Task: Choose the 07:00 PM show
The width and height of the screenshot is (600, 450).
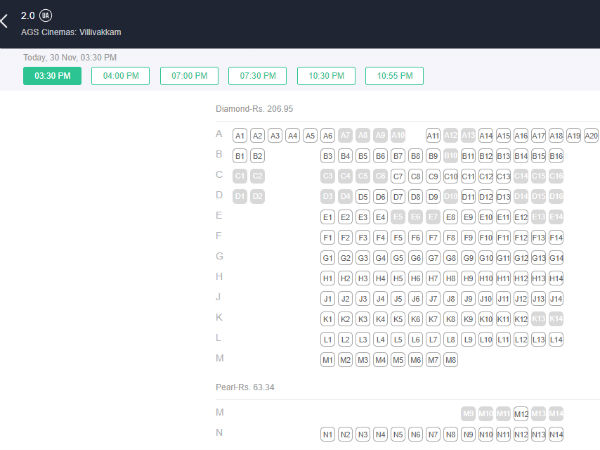Action: 189,76
